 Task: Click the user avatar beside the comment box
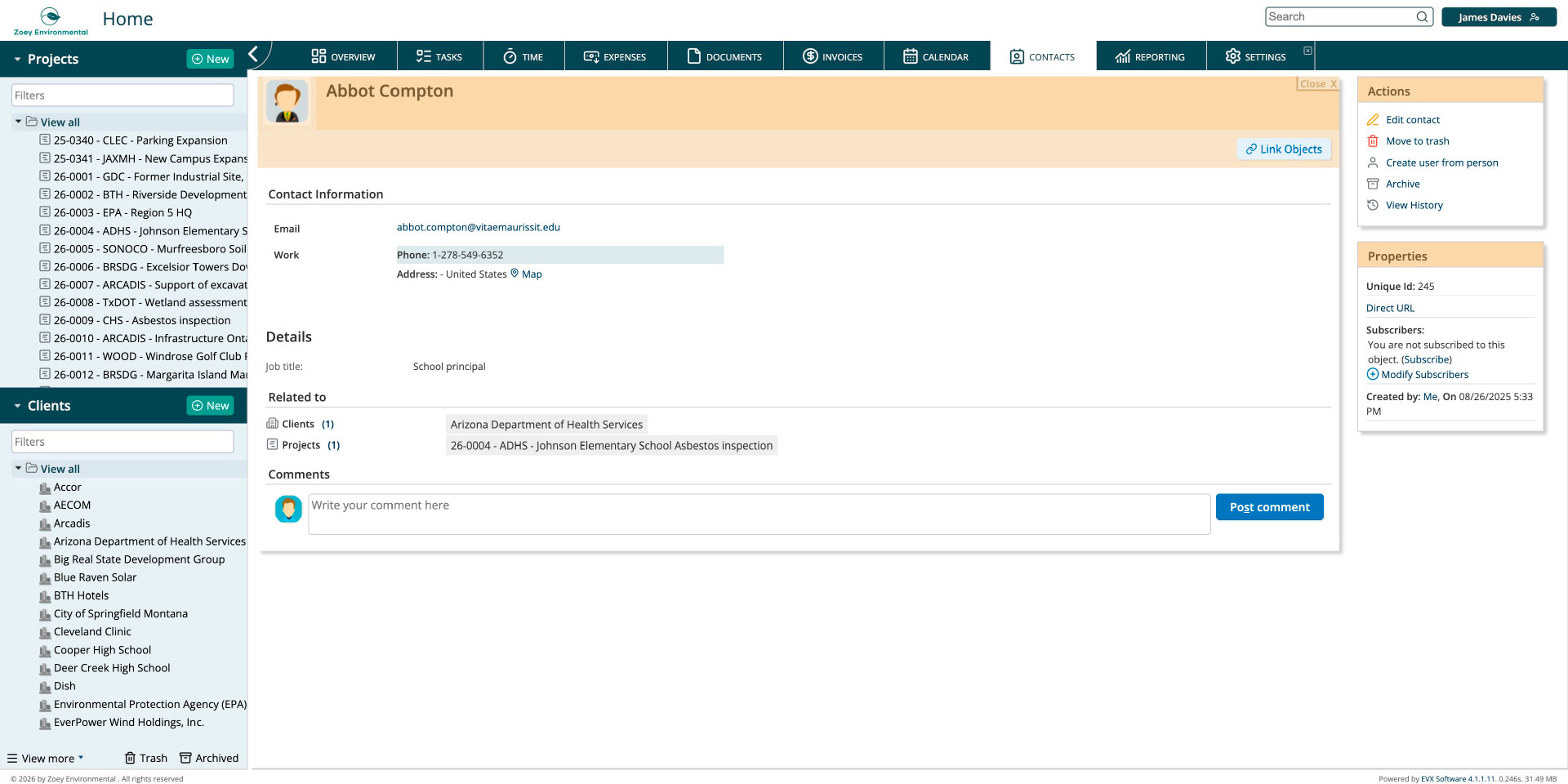[x=288, y=509]
